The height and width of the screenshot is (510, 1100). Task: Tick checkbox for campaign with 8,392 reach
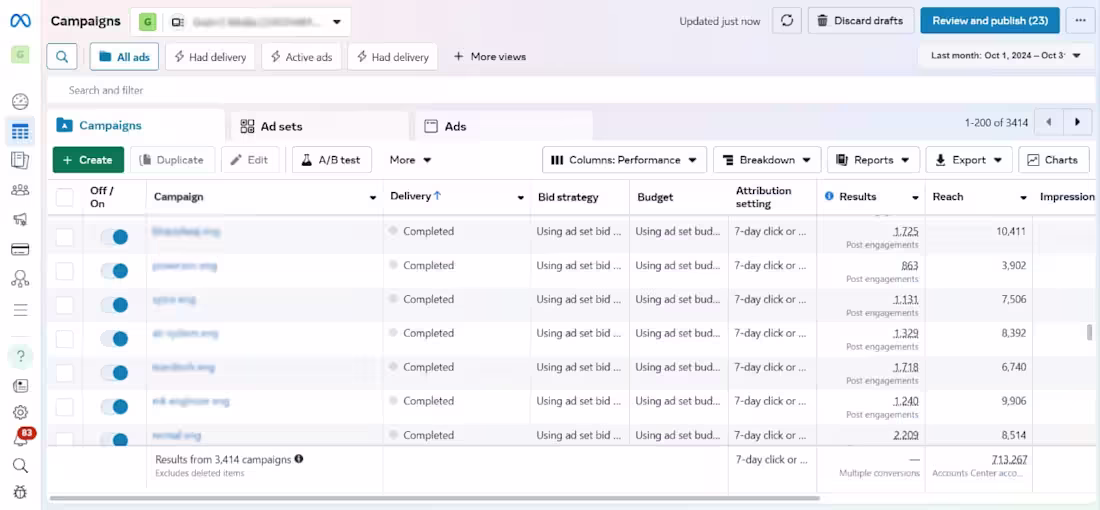(x=65, y=339)
